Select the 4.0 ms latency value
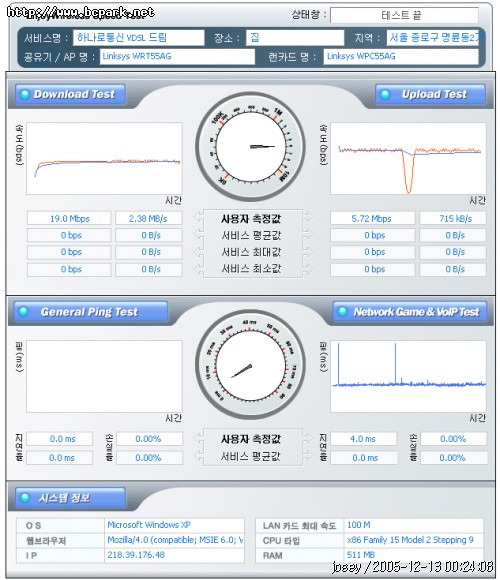 click(364, 439)
